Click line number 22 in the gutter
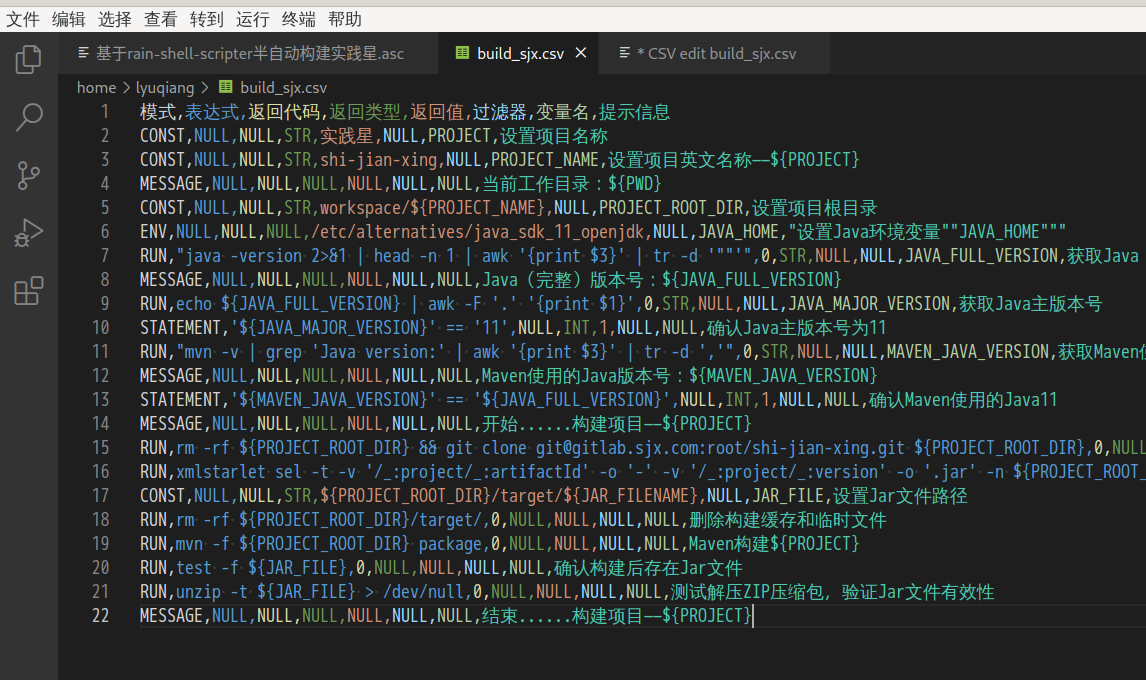1146x680 pixels. click(x=99, y=616)
